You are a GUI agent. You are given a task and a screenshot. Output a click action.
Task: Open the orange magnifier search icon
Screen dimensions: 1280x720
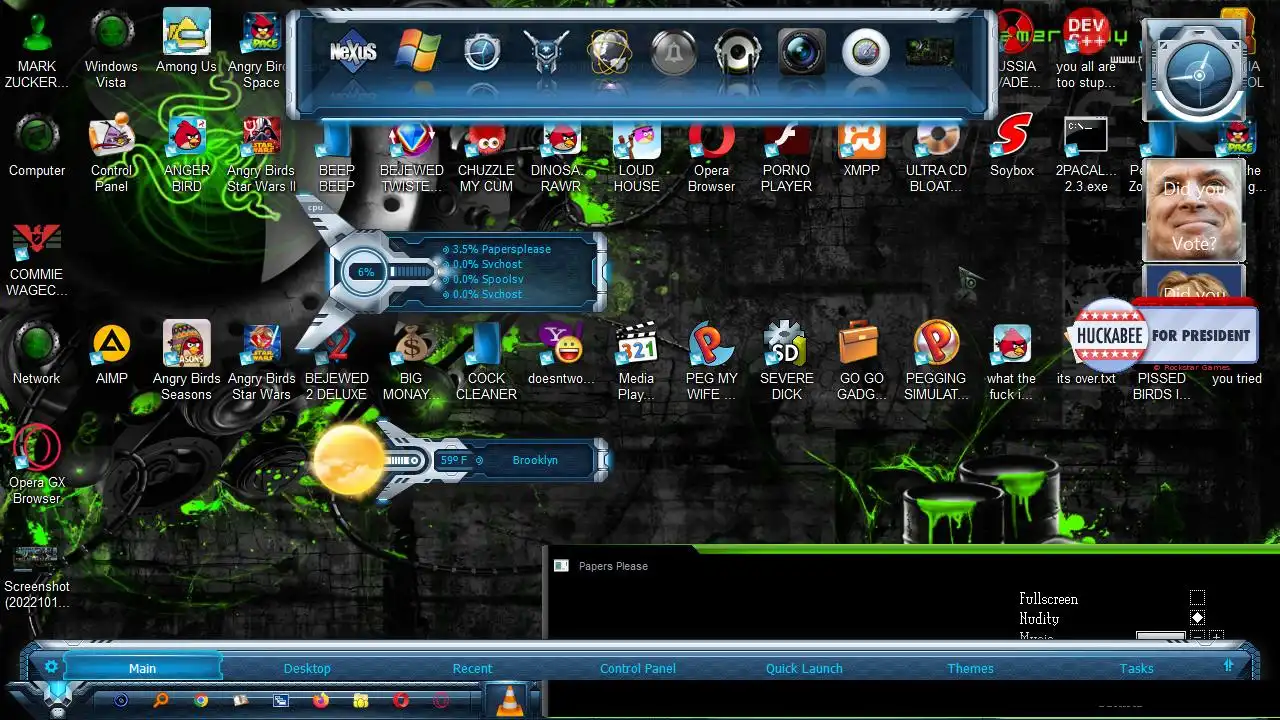click(x=160, y=701)
